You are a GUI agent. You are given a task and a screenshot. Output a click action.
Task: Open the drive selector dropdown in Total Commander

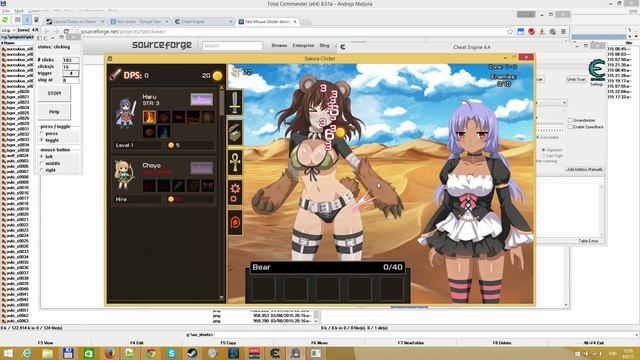click(x=13, y=30)
